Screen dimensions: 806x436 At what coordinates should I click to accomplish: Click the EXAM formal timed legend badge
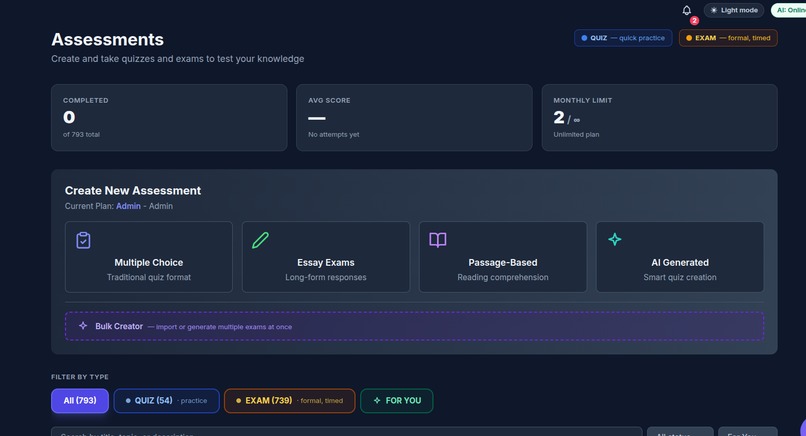click(728, 38)
